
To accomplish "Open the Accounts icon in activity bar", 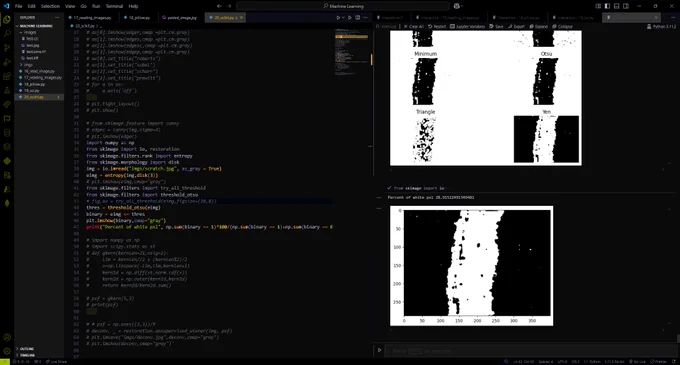I will tap(7, 337).
